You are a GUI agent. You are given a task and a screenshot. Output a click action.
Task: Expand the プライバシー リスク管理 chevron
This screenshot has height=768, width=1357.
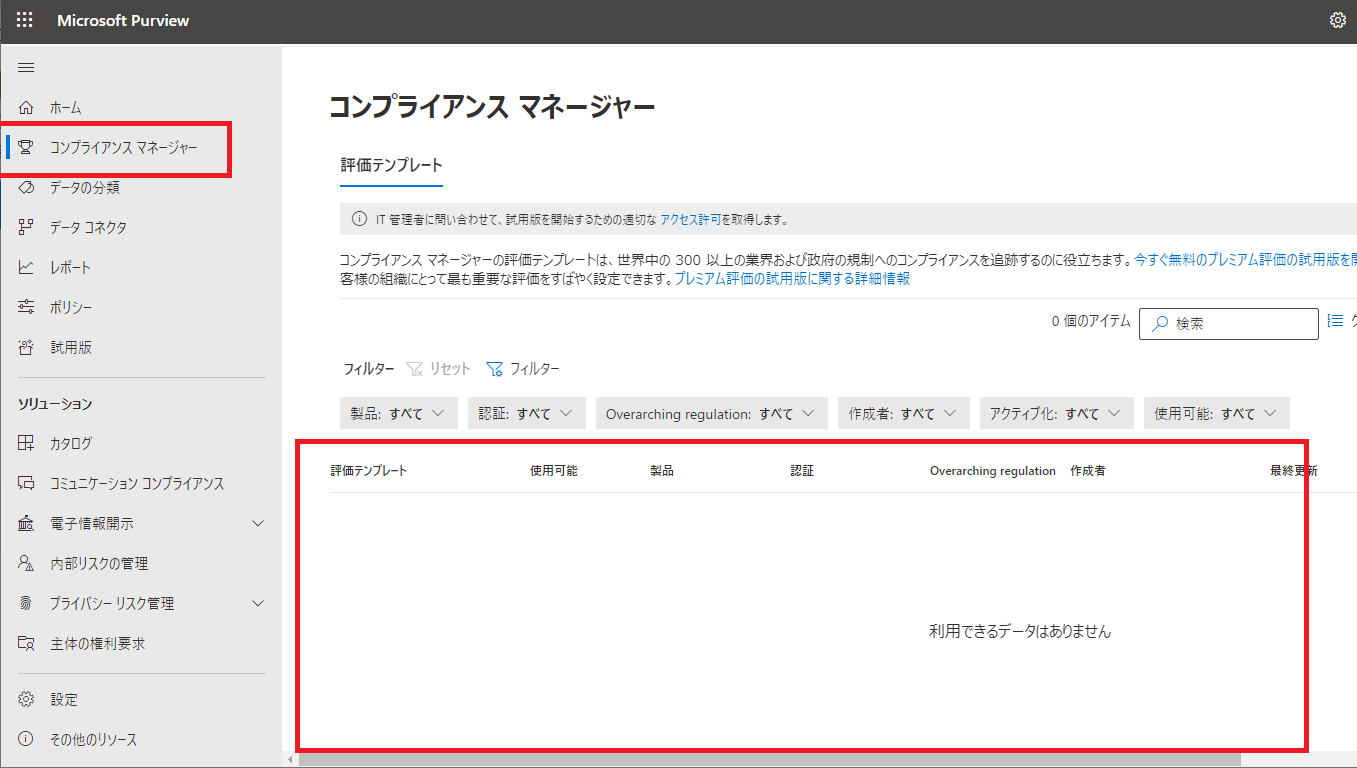pyautogui.click(x=258, y=603)
